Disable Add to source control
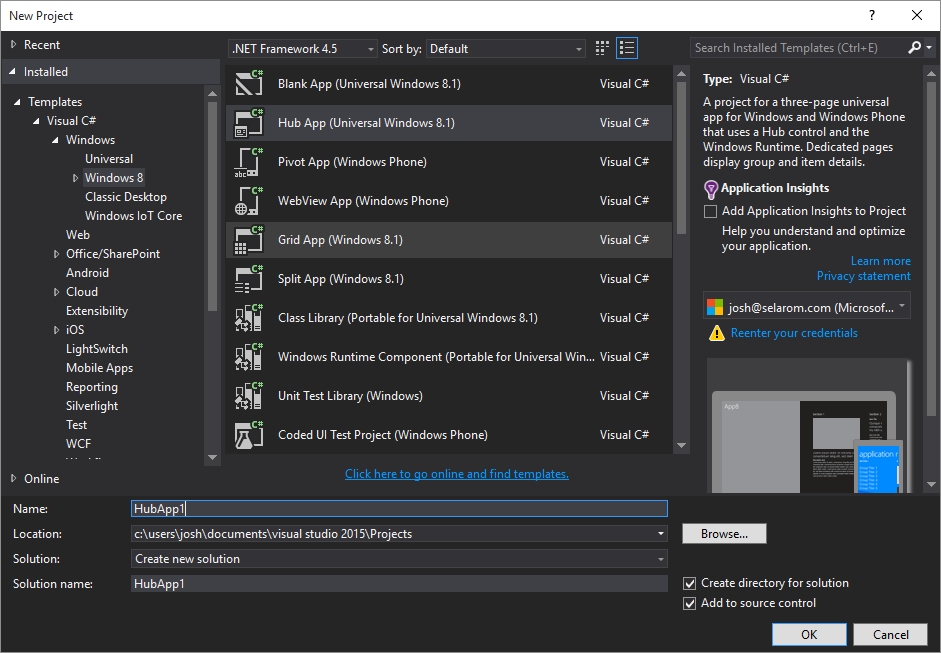 click(x=690, y=603)
